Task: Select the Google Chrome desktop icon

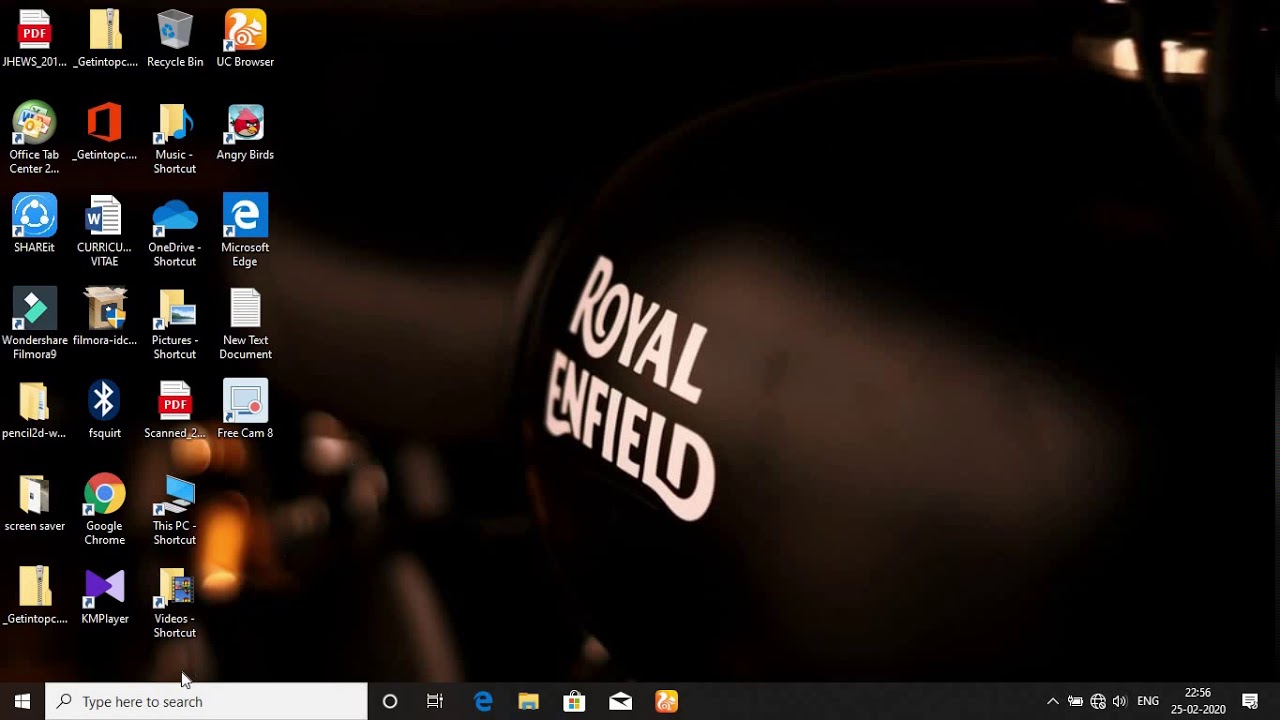Action: coord(105,510)
